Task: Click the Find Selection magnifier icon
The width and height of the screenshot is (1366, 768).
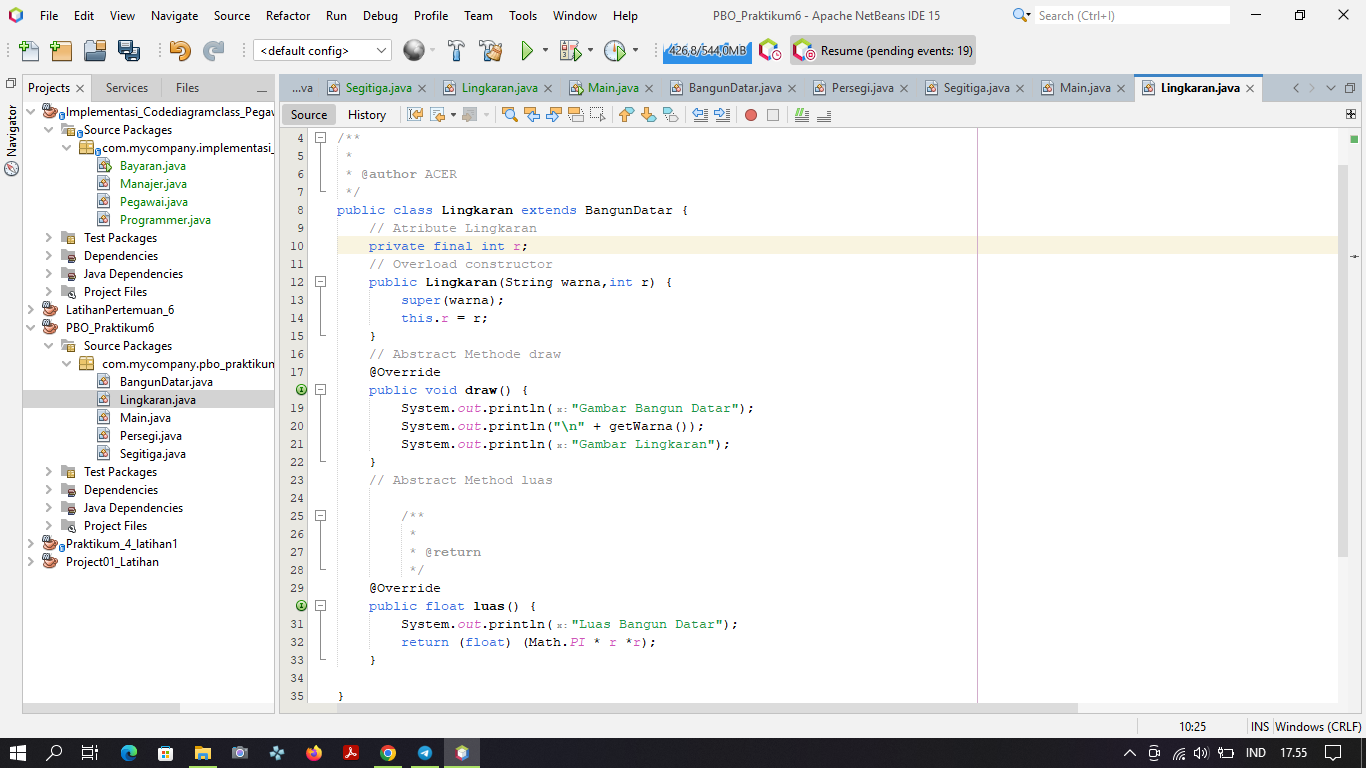Action: (x=509, y=115)
